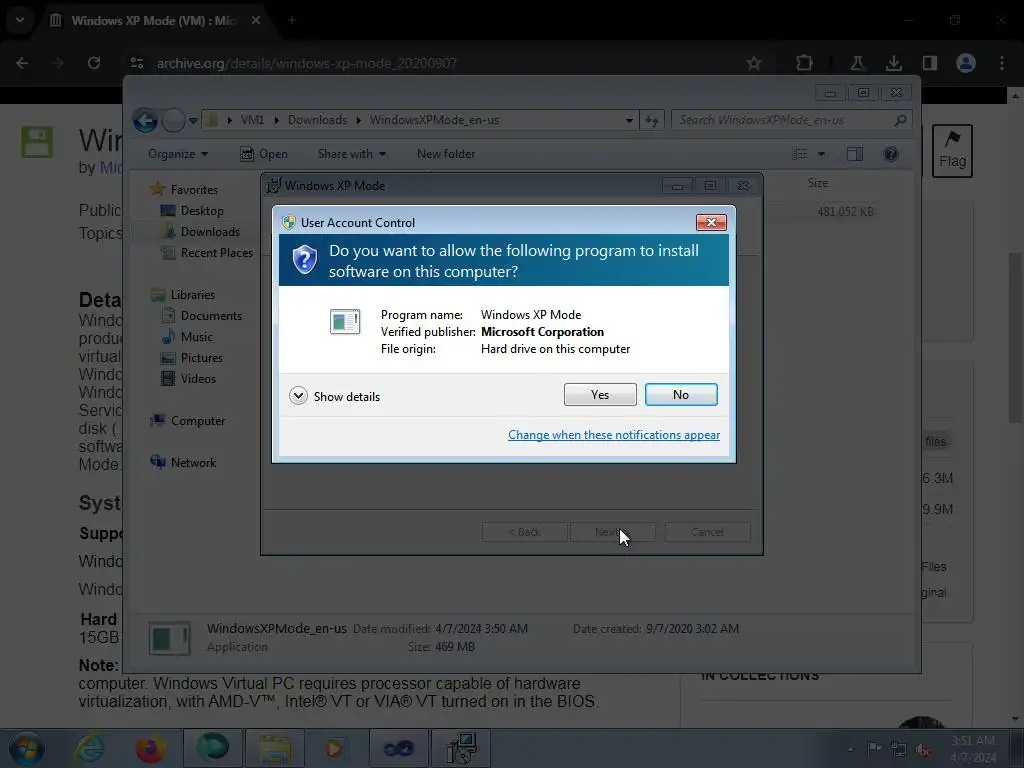Screen dimensions: 1024x768
Task: Open the view options dropdown arrow
Action: coord(822,154)
